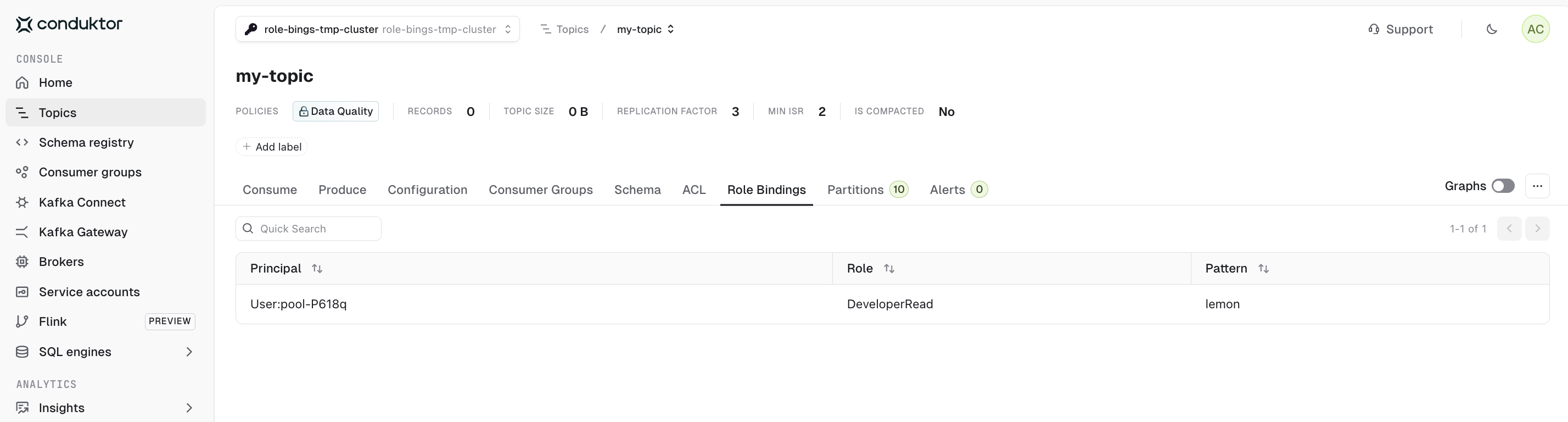Click the Data Quality policy badge
This screenshot has height=422, width=1568.
[335, 112]
